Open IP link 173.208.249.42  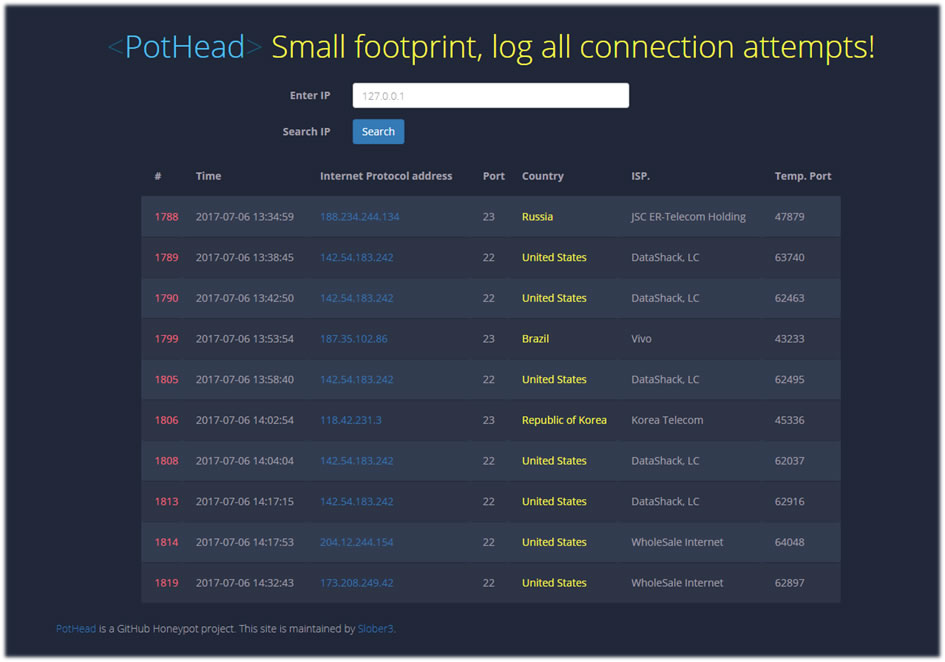click(x=356, y=583)
